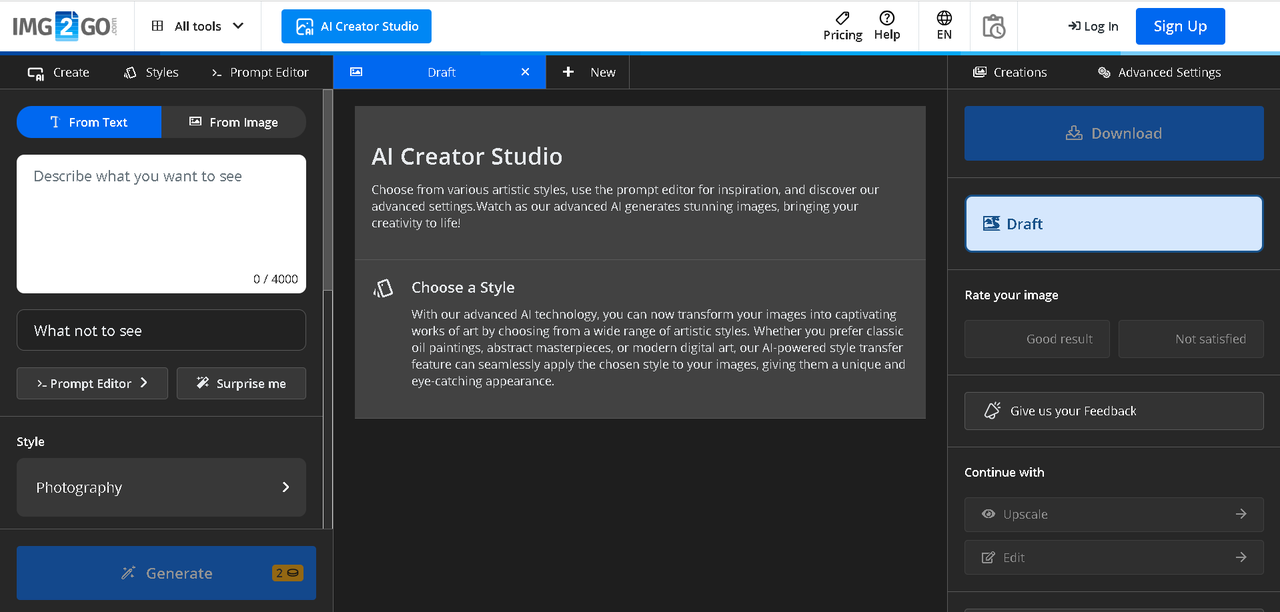Switch to the Prompt Editor tab
This screenshot has height=612, width=1280.
(x=260, y=72)
